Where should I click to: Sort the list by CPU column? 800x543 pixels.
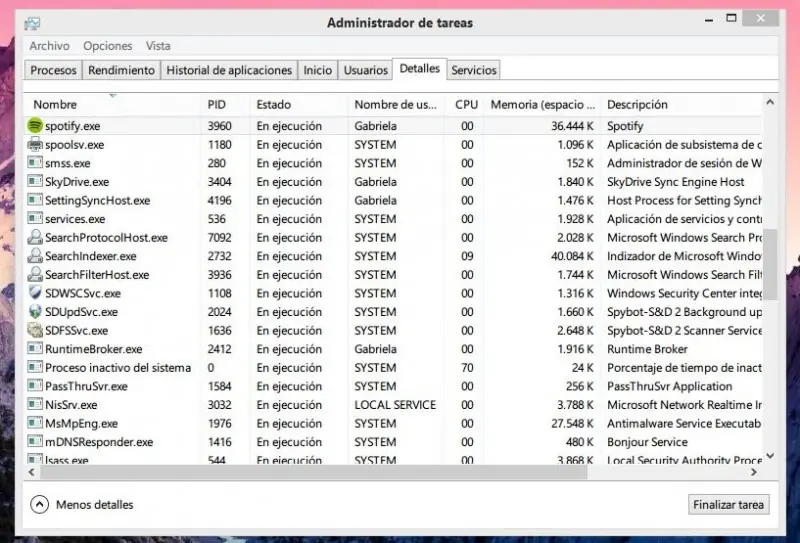pos(466,105)
